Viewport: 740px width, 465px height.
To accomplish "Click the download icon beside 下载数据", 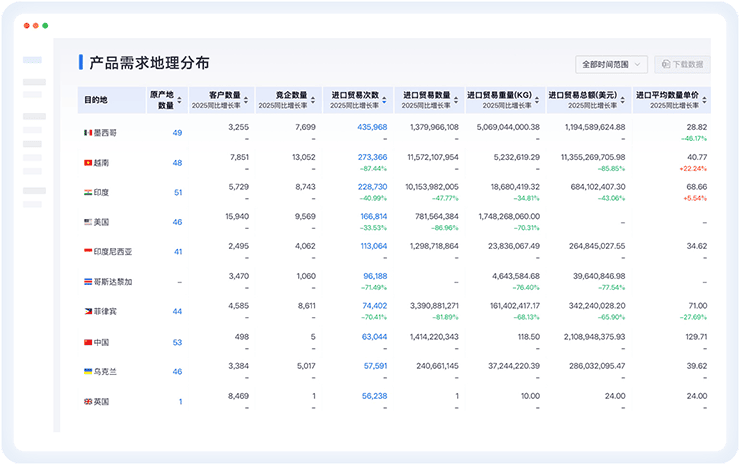I will 665,64.
